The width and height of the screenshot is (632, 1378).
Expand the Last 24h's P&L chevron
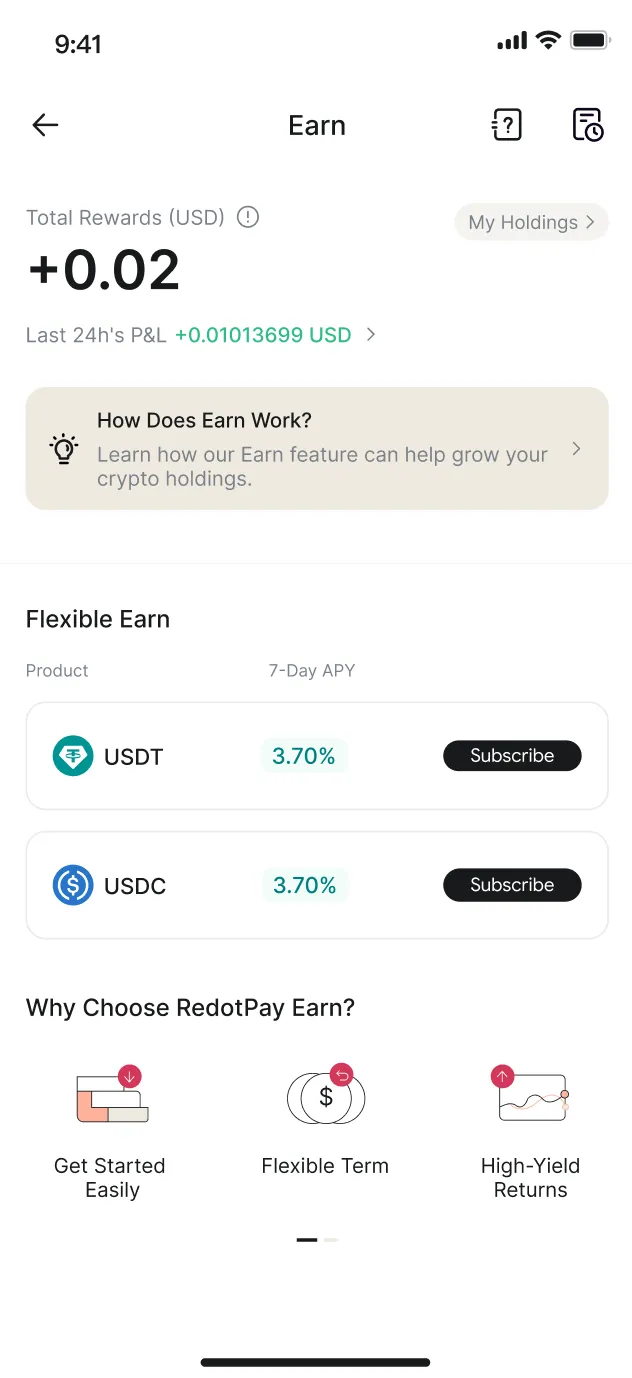click(370, 335)
